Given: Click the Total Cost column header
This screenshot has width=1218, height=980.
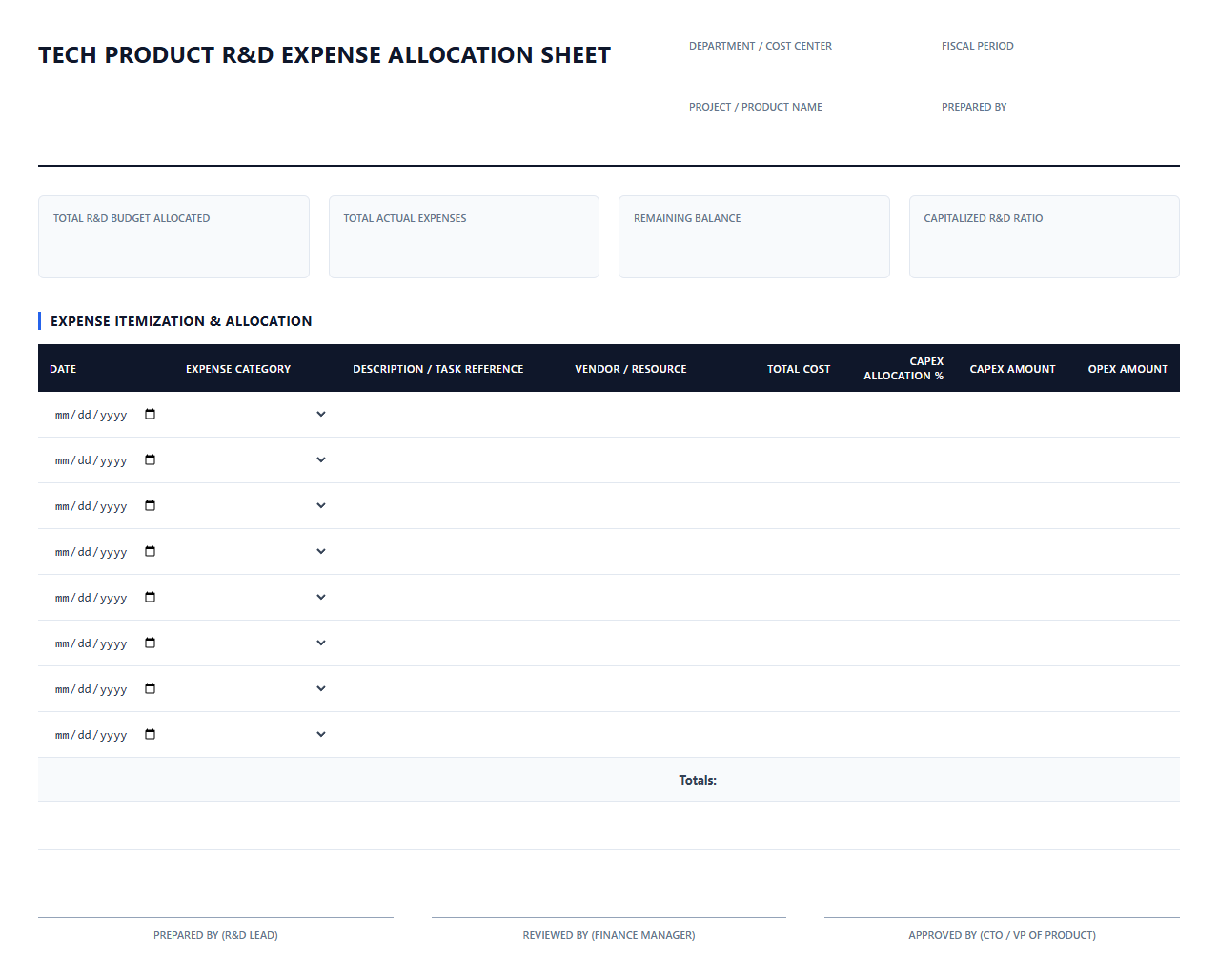Looking at the screenshot, I should coord(799,369).
